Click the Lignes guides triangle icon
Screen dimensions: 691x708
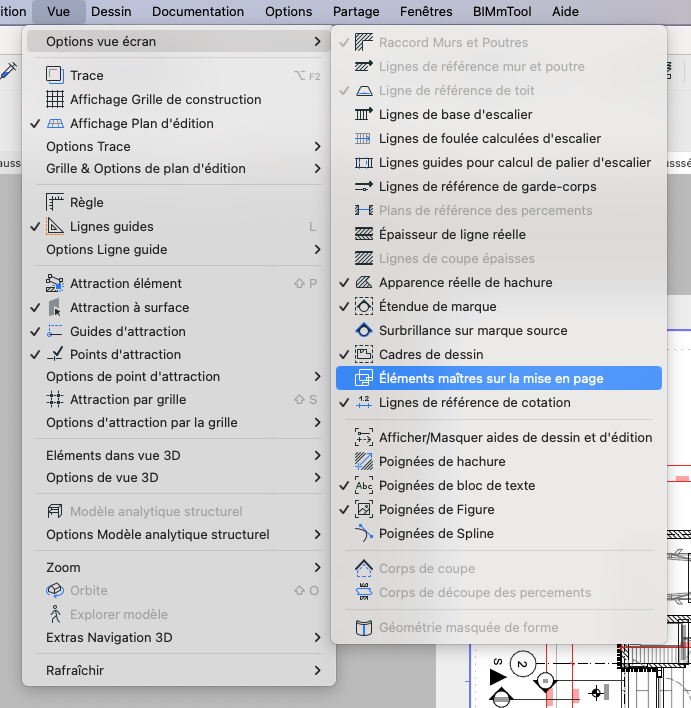click(55, 226)
